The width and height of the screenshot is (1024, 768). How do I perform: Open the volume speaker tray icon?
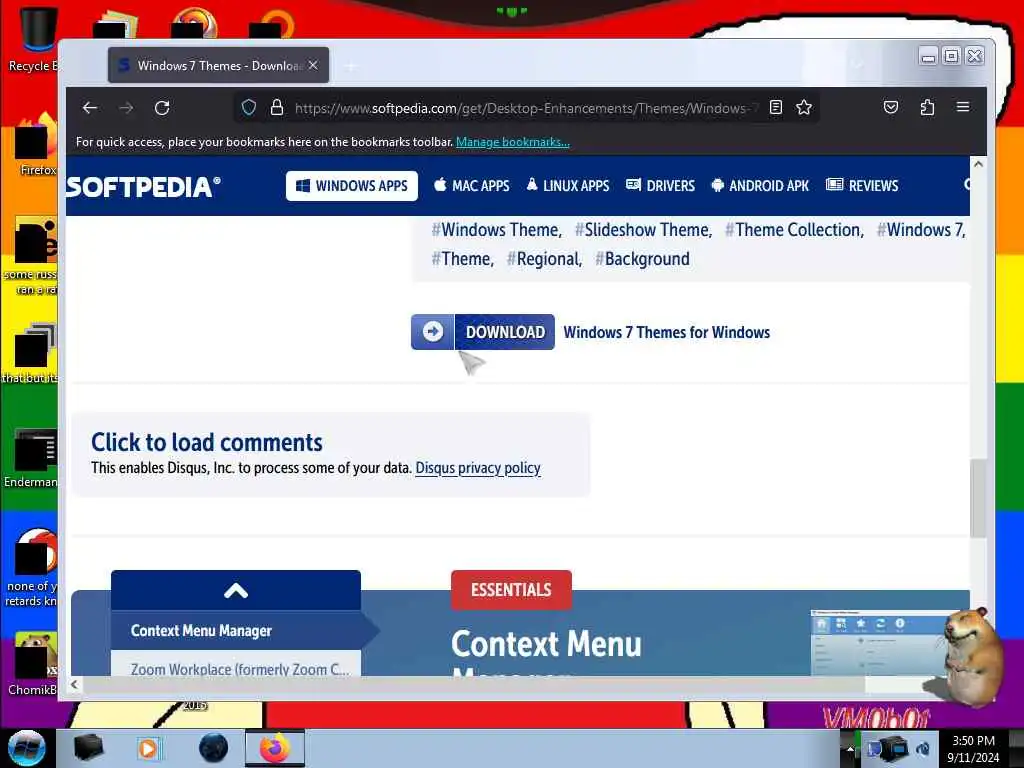pyautogui.click(x=923, y=749)
